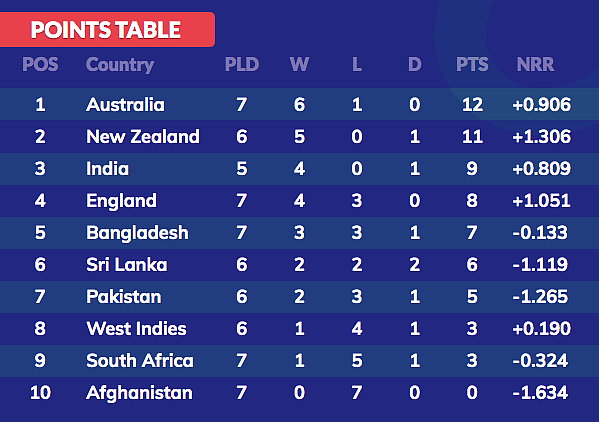
Task: Select the POS column header
Action: pos(40,64)
